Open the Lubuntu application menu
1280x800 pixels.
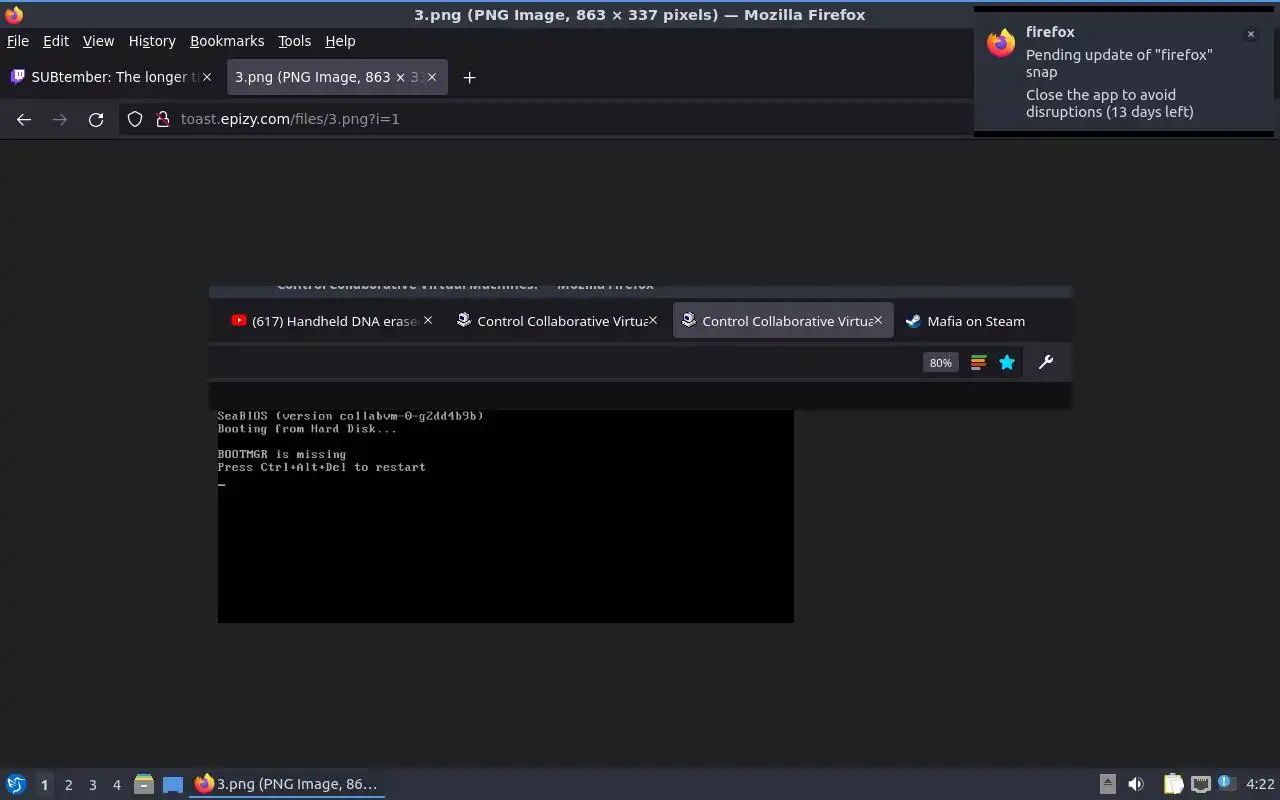click(x=15, y=784)
